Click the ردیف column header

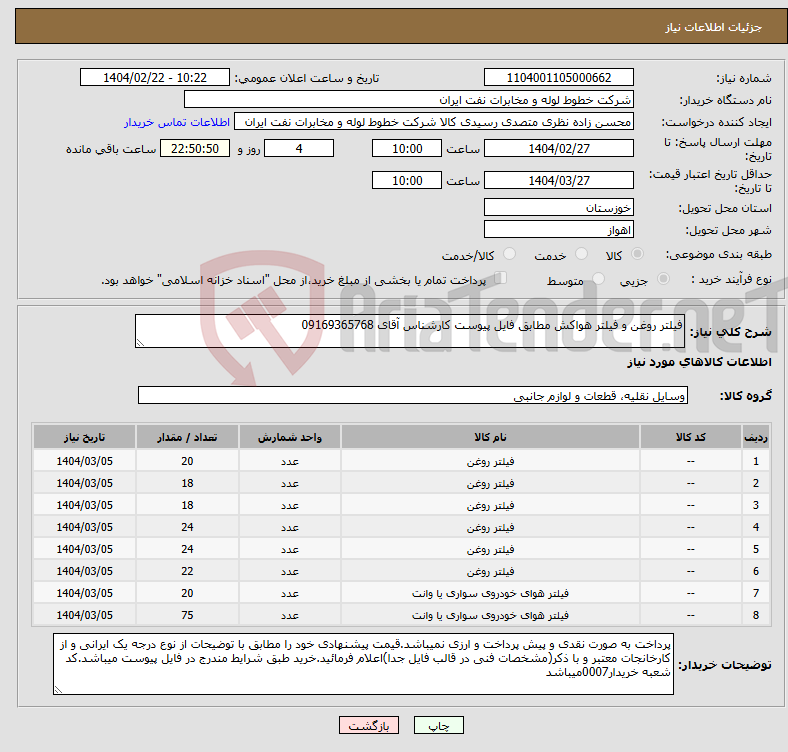756,437
